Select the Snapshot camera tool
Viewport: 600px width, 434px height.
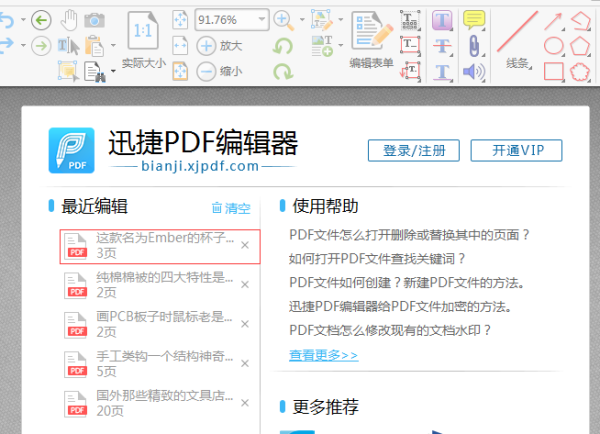[94, 20]
